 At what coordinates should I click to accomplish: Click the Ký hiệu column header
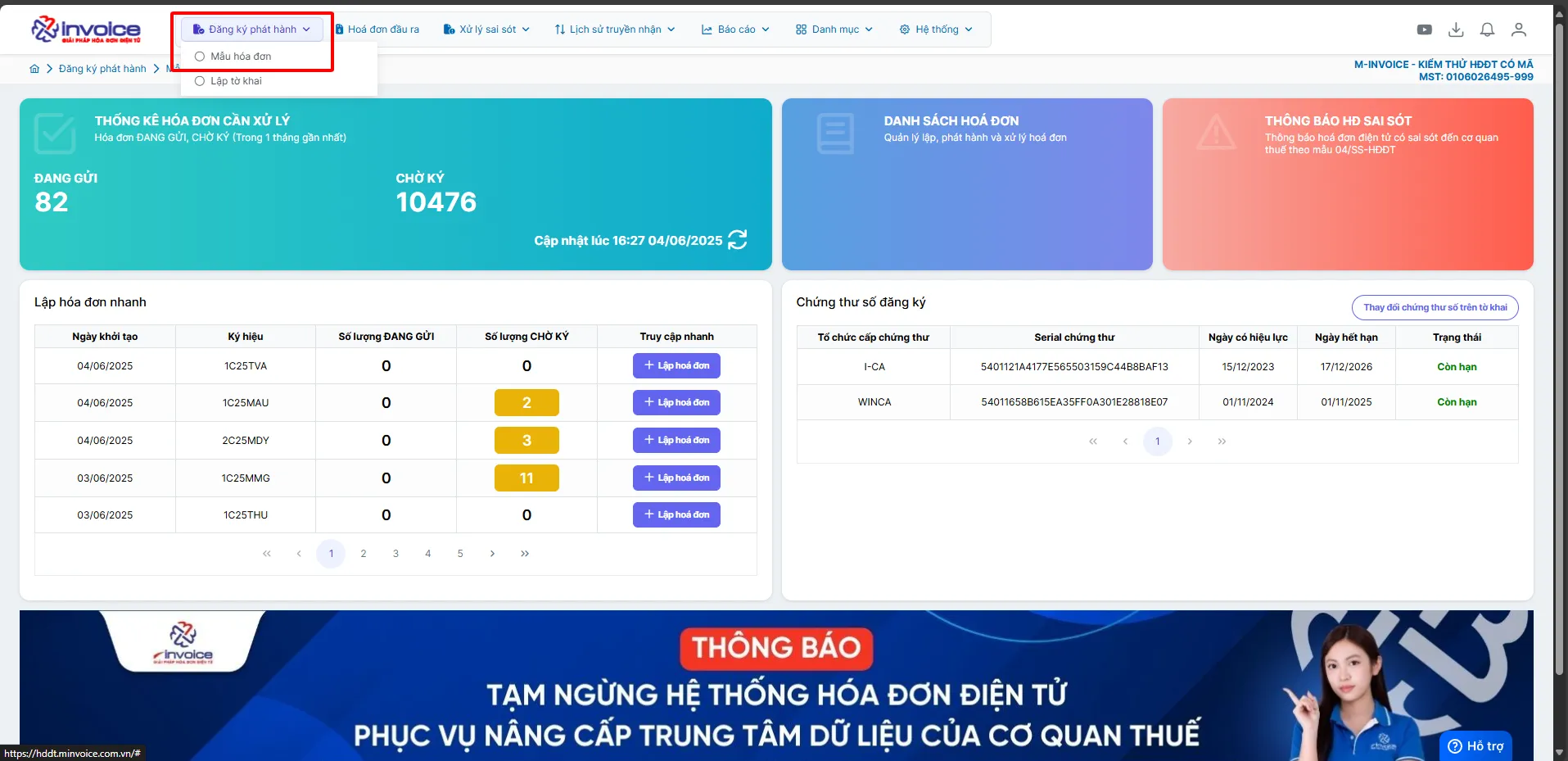246,337
